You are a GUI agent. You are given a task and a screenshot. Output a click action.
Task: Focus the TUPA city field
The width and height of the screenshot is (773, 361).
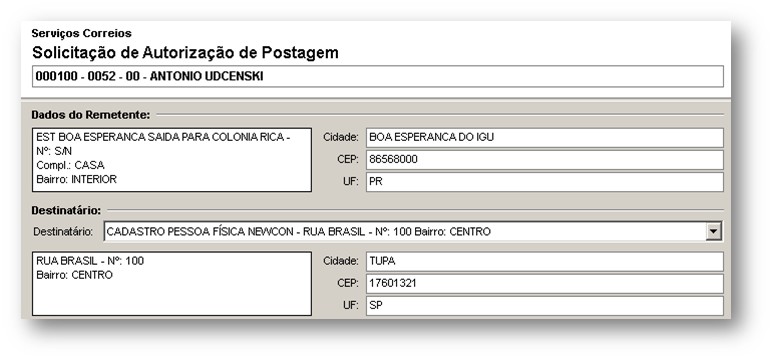click(x=545, y=261)
